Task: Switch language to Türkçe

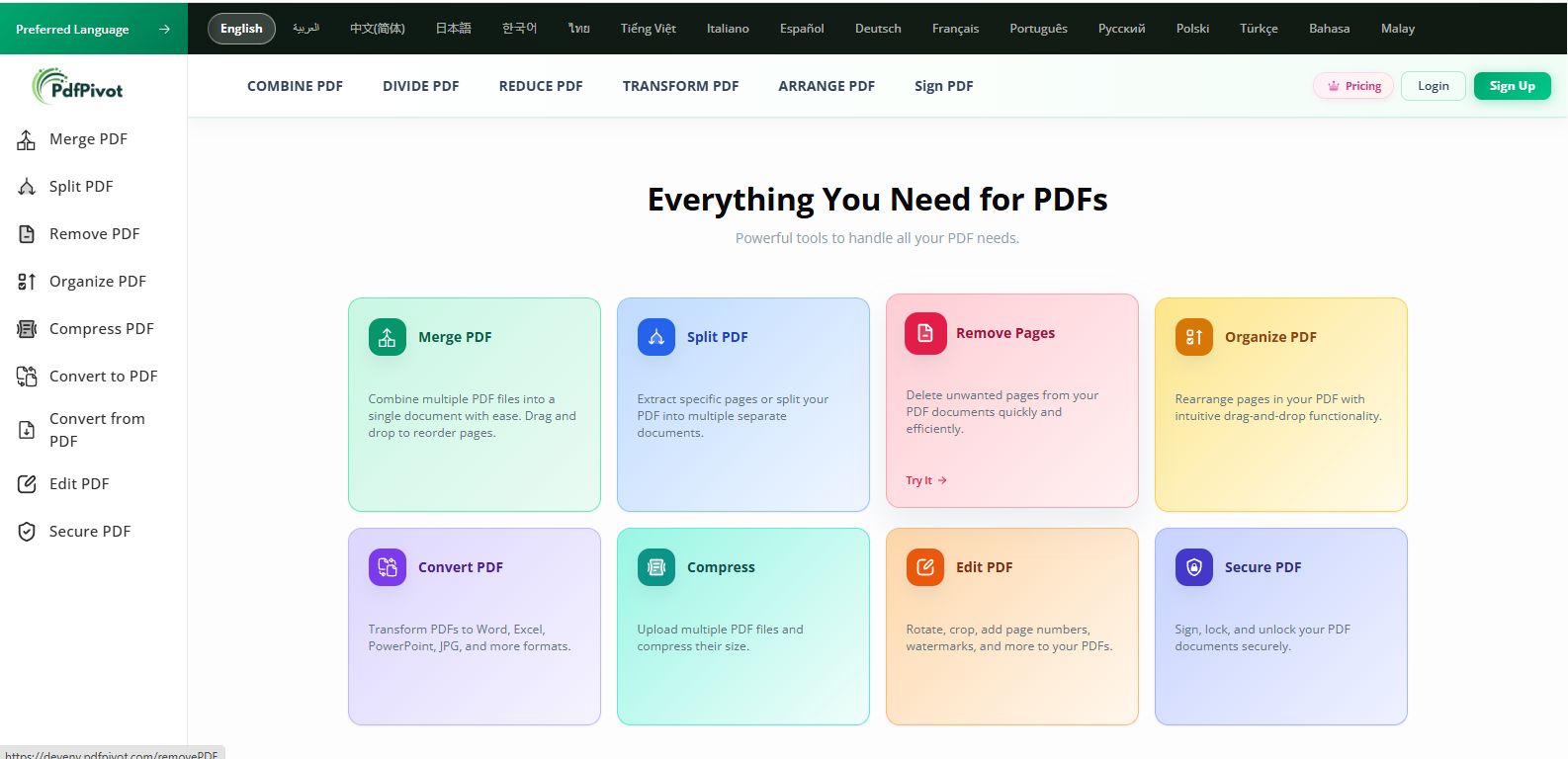Action: [1260, 29]
